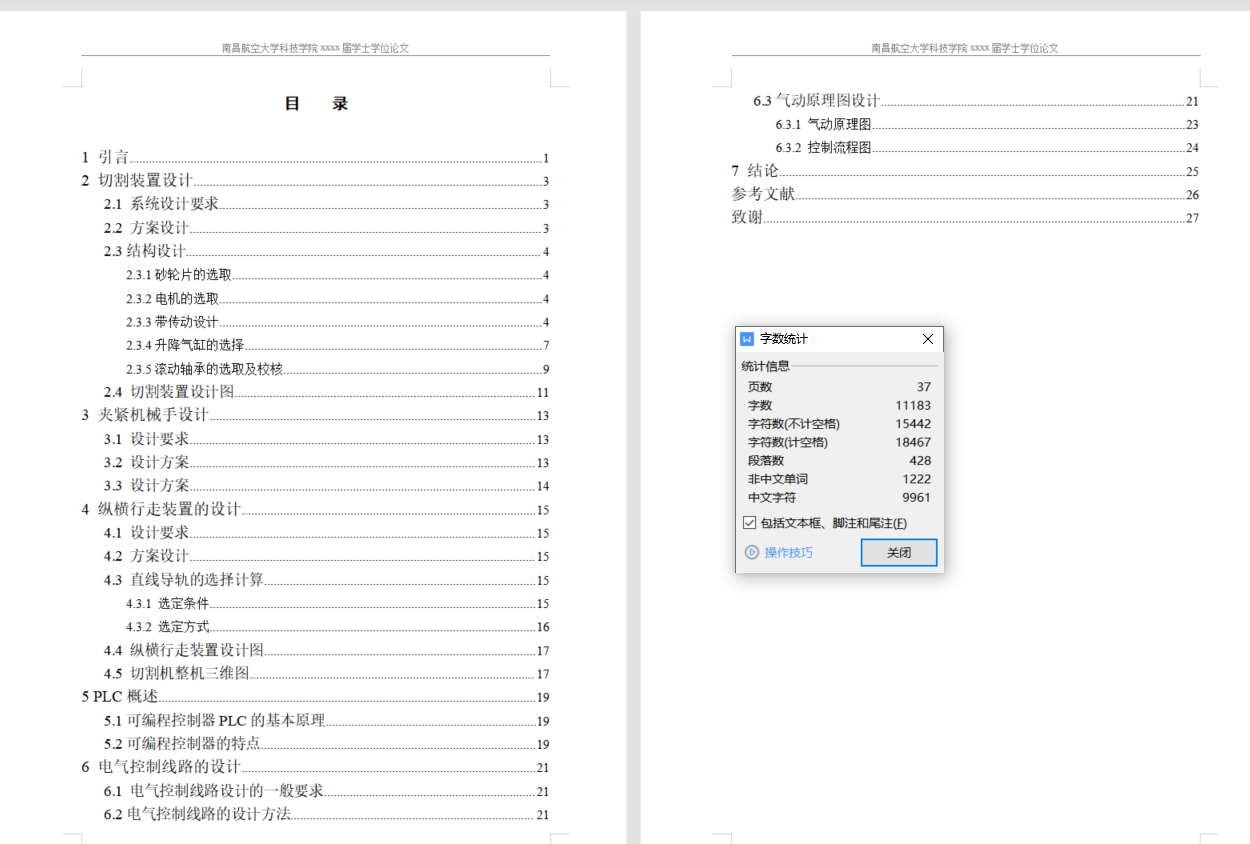The width and height of the screenshot is (1250, 844).
Task: Close the 字数统计 dialog with the X
Action: [927, 339]
